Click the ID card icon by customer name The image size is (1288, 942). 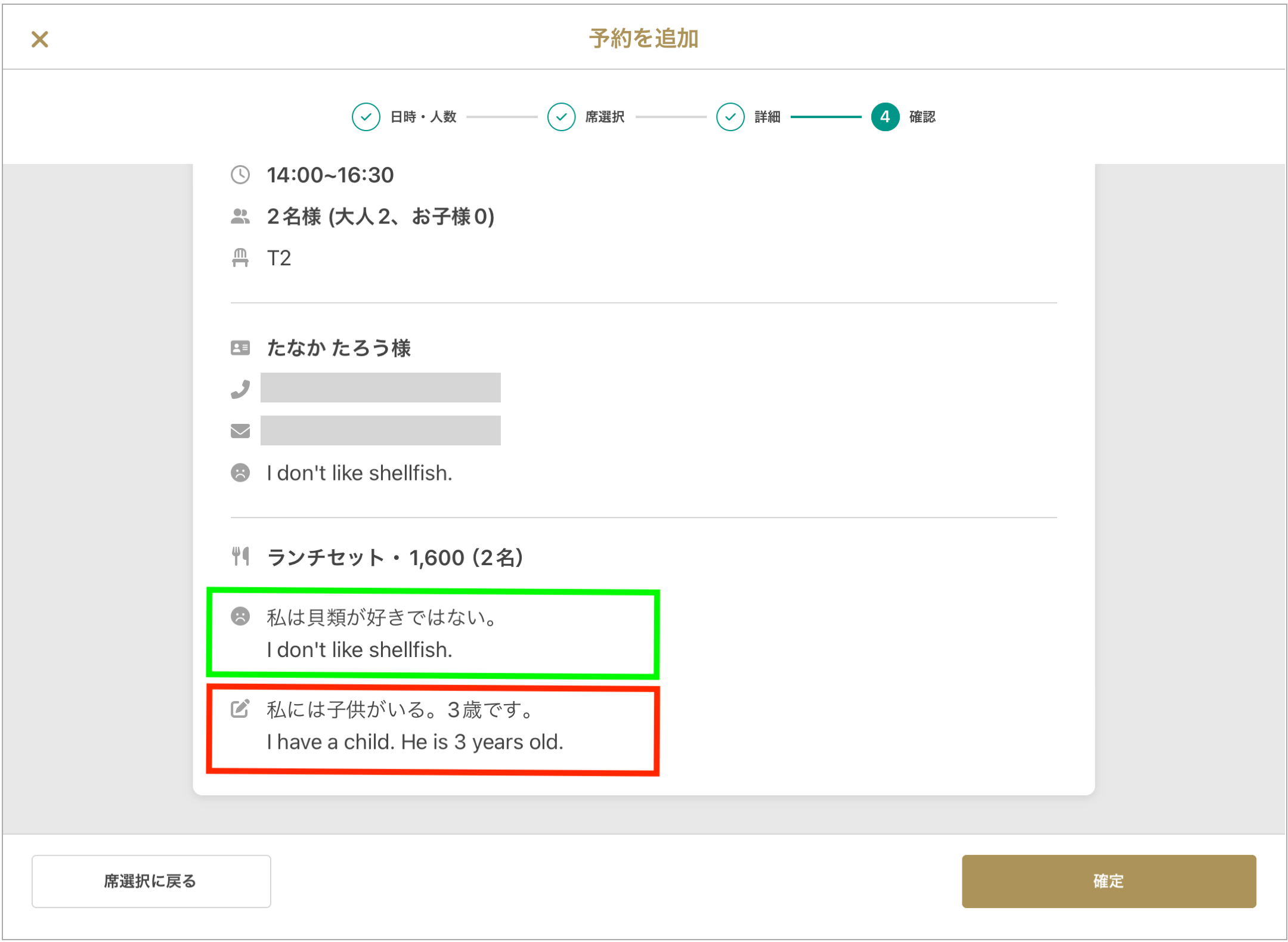(240, 348)
